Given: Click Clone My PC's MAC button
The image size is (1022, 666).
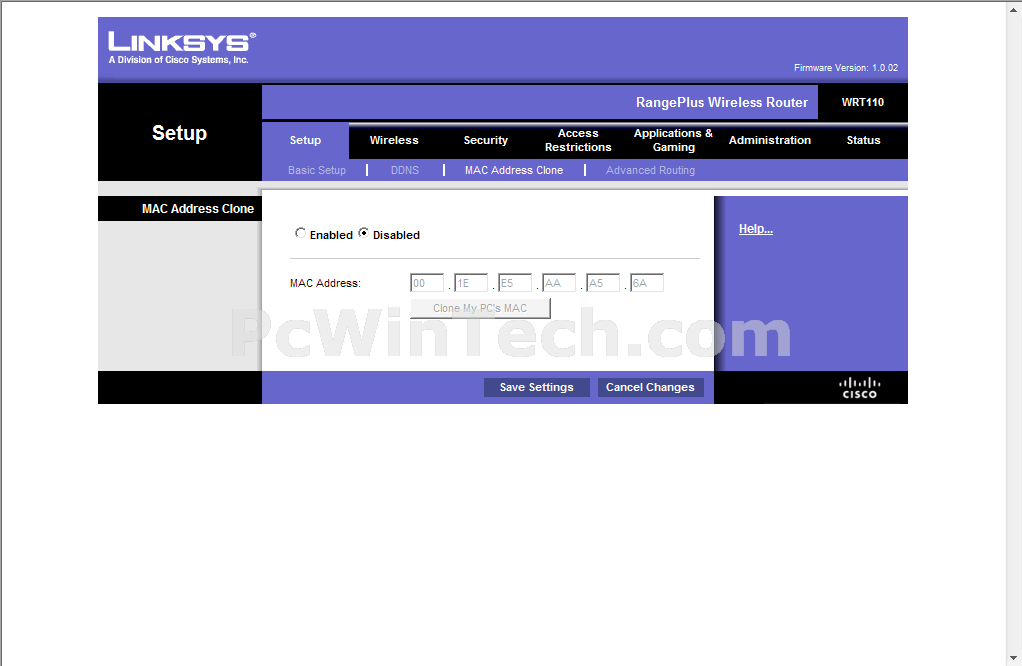Looking at the screenshot, I should coord(480,308).
